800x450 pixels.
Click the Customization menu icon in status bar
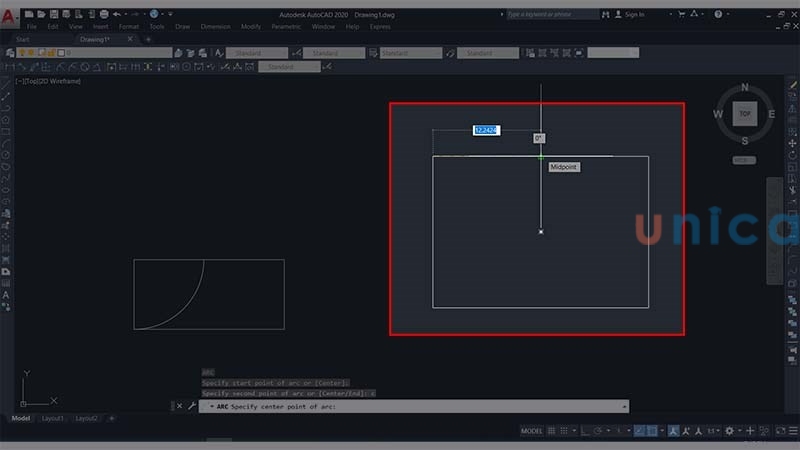[790, 431]
